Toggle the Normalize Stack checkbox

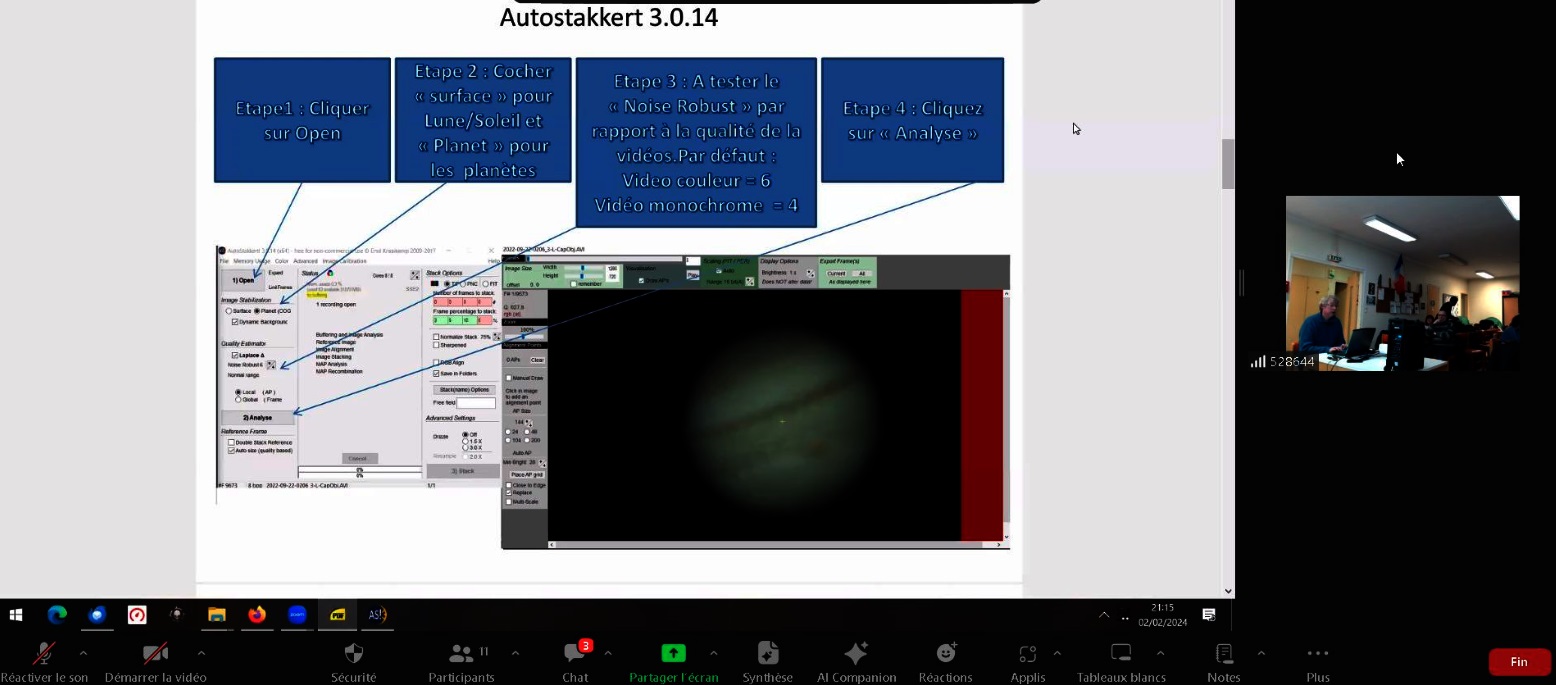(x=436, y=337)
